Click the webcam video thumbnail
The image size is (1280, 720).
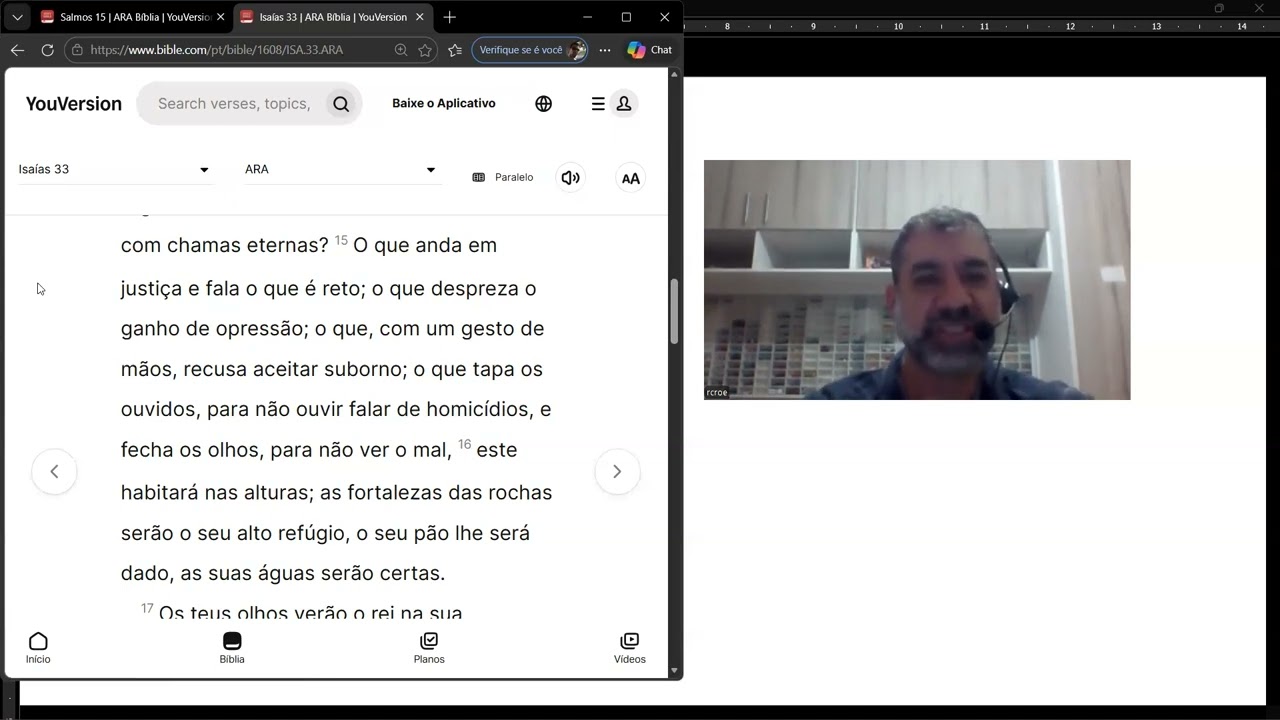pos(917,280)
